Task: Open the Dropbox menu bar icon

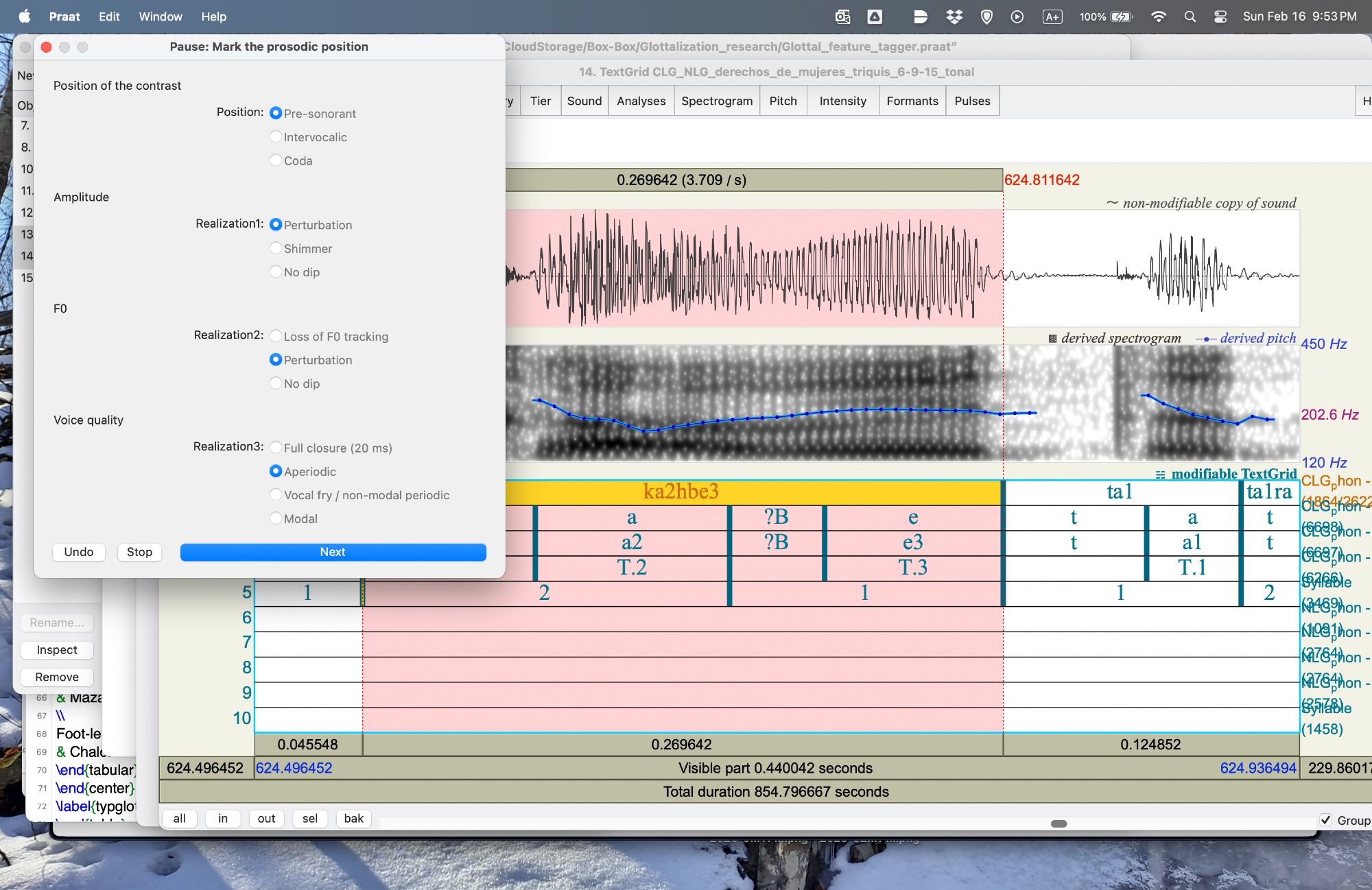Action: point(954,16)
